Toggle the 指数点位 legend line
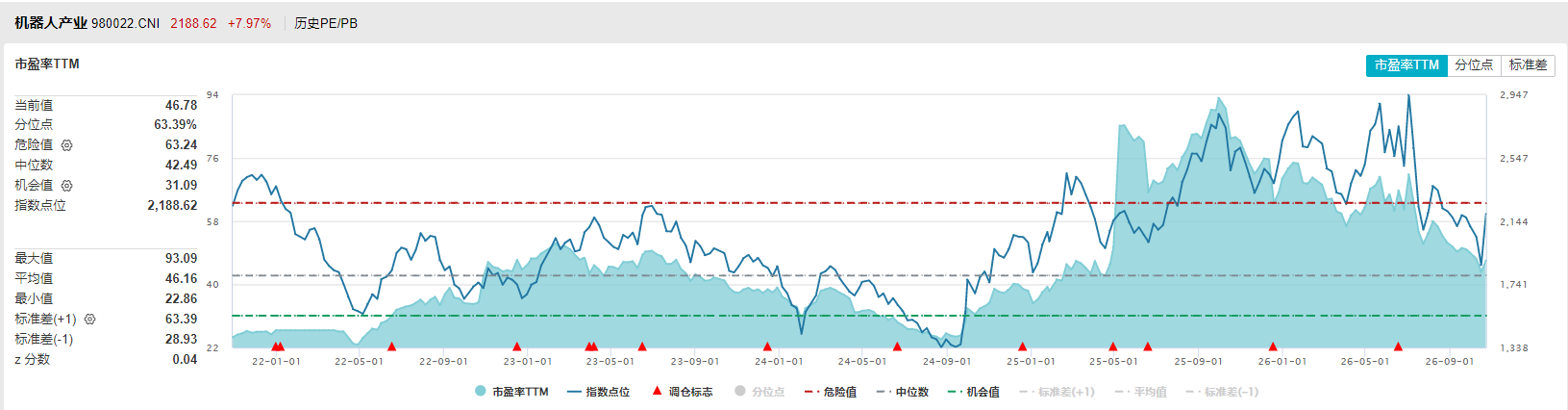Image resolution: width=1568 pixels, height=410 pixels. (x=598, y=392)
